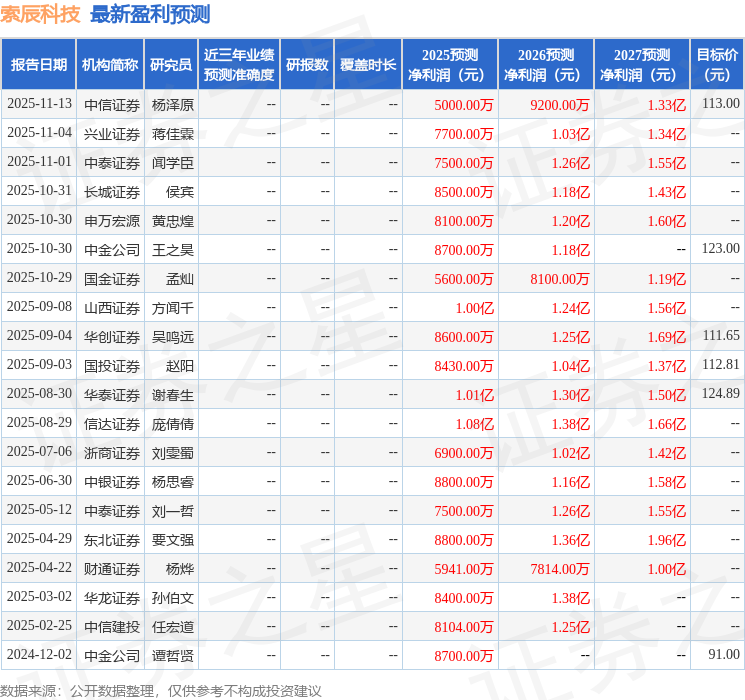Click the 目标价 column header

tap(717, 64)
